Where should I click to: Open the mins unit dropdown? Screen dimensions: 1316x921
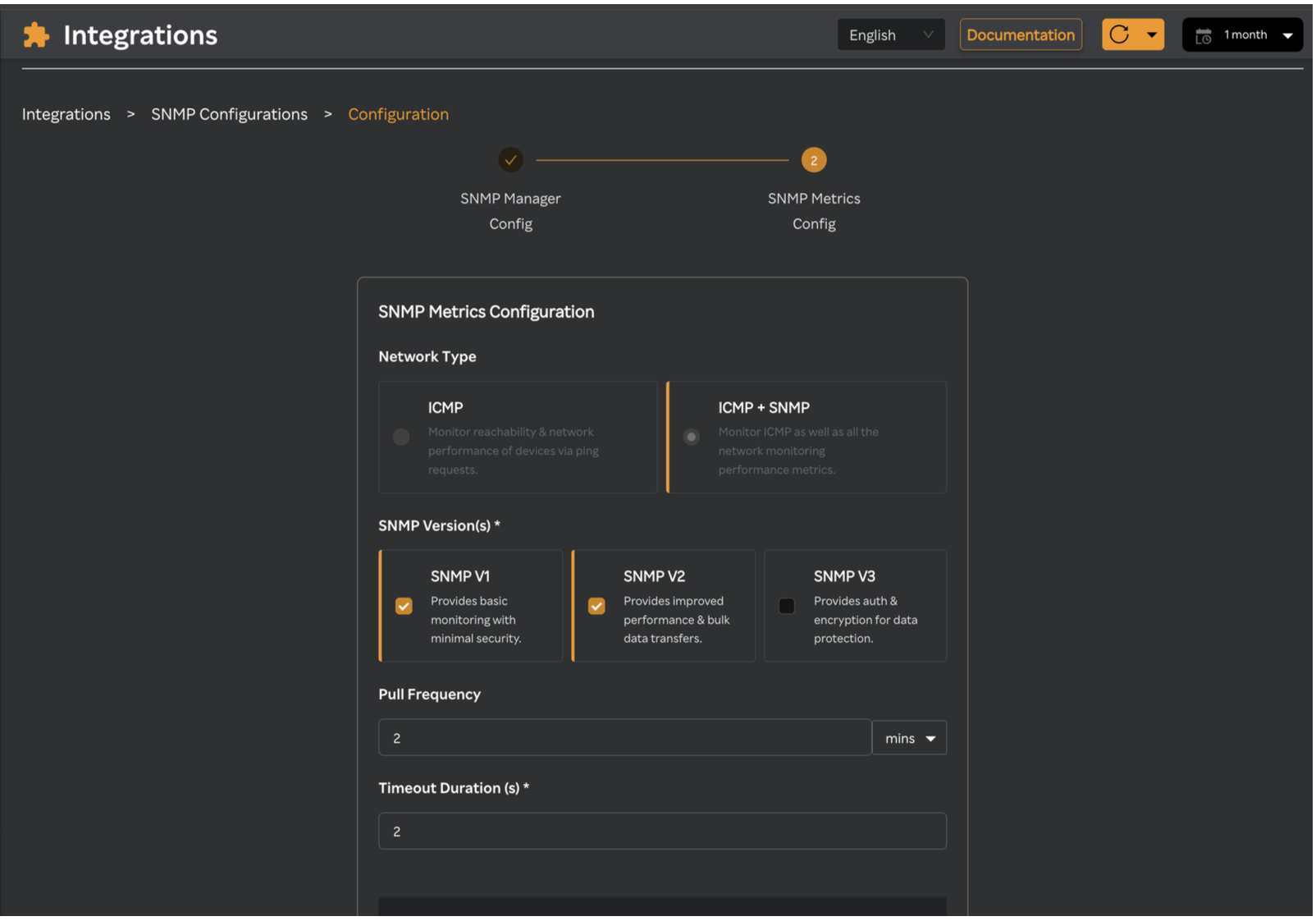[x=909, y=737]
